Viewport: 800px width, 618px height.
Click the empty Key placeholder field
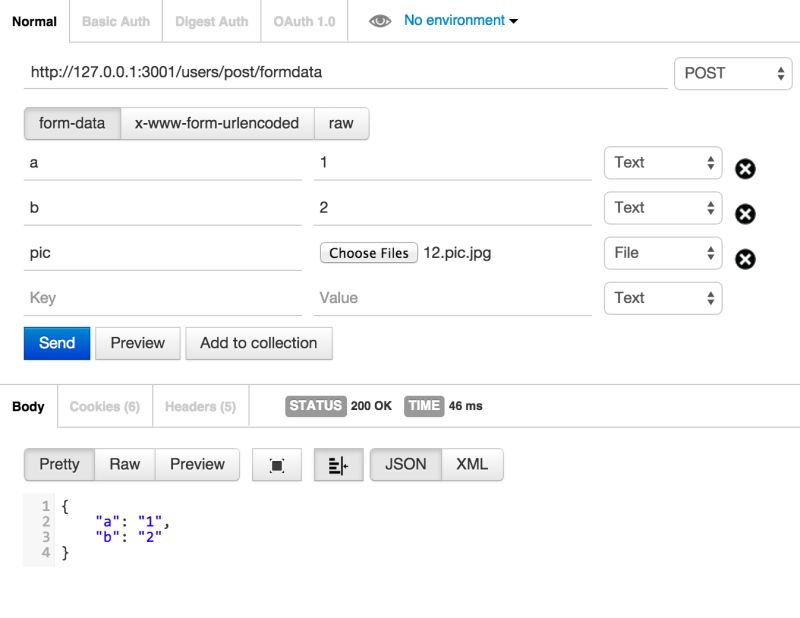point(163,299)
